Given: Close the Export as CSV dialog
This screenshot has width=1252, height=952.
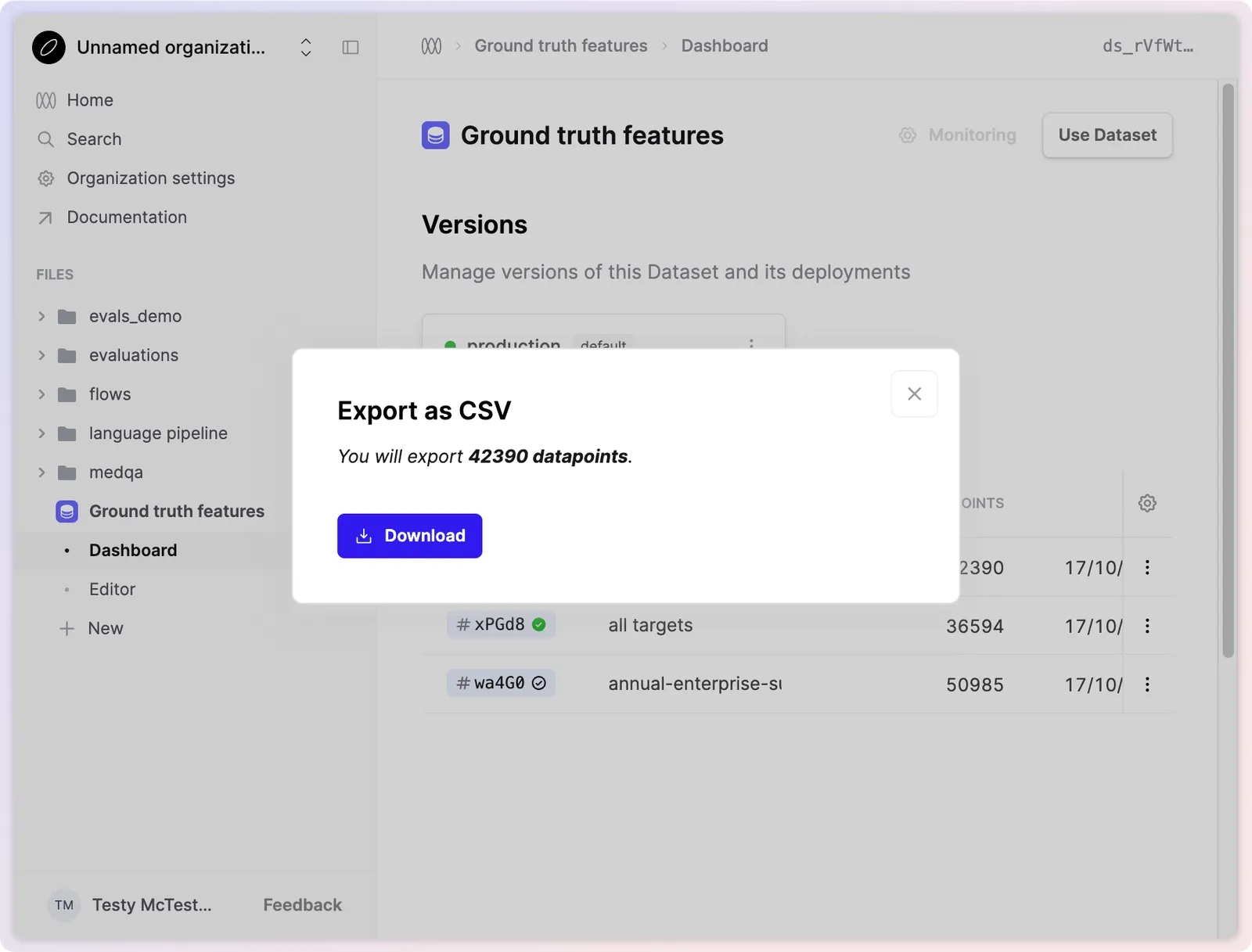Looking at the screenshot, I should [x=915, y=393].
